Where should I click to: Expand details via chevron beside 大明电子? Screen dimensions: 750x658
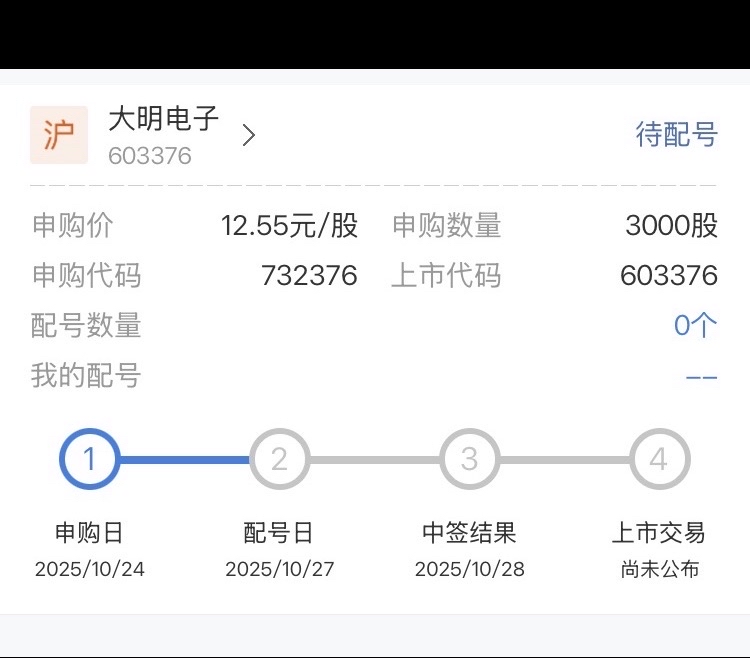249,135
